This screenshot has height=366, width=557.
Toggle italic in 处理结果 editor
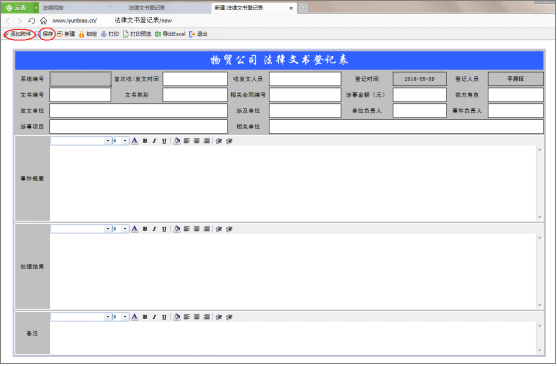pos(154,229)
